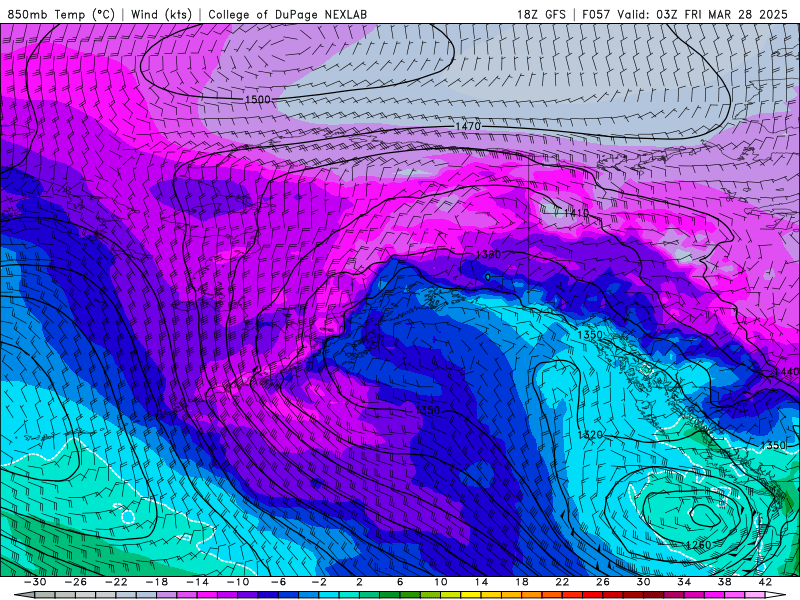Click the 1320 height contour label
Image resolution: width=800 pixels, height=600 pixels.
tap(590, 435)
